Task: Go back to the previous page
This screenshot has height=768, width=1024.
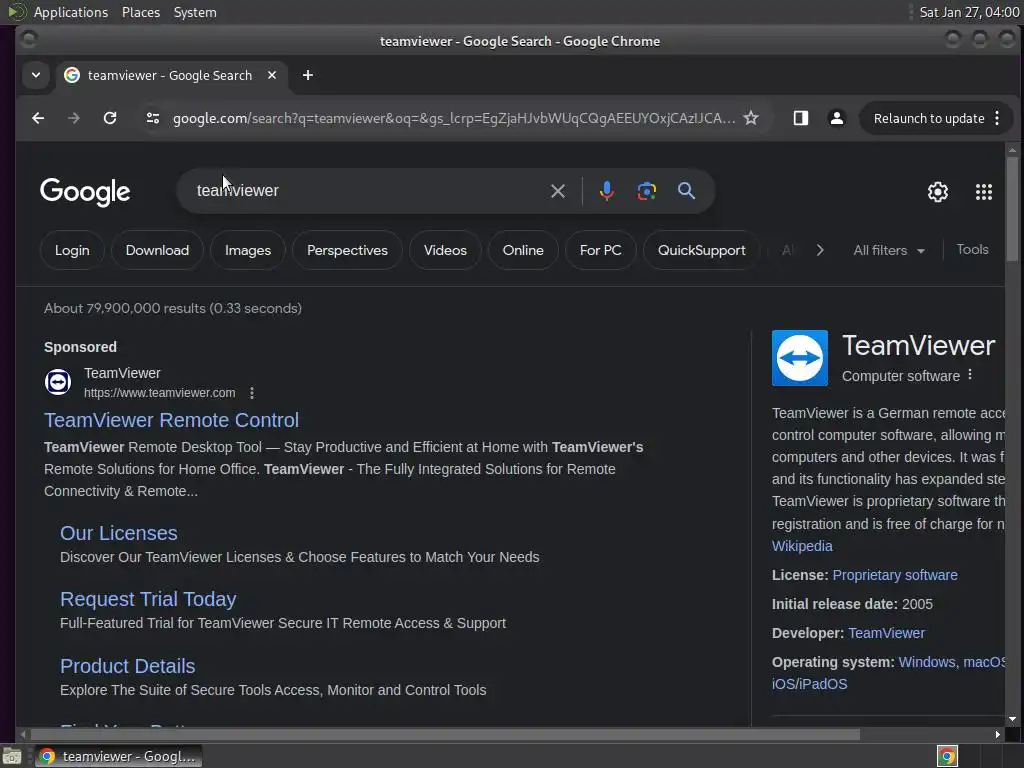Action: [38, 118]
